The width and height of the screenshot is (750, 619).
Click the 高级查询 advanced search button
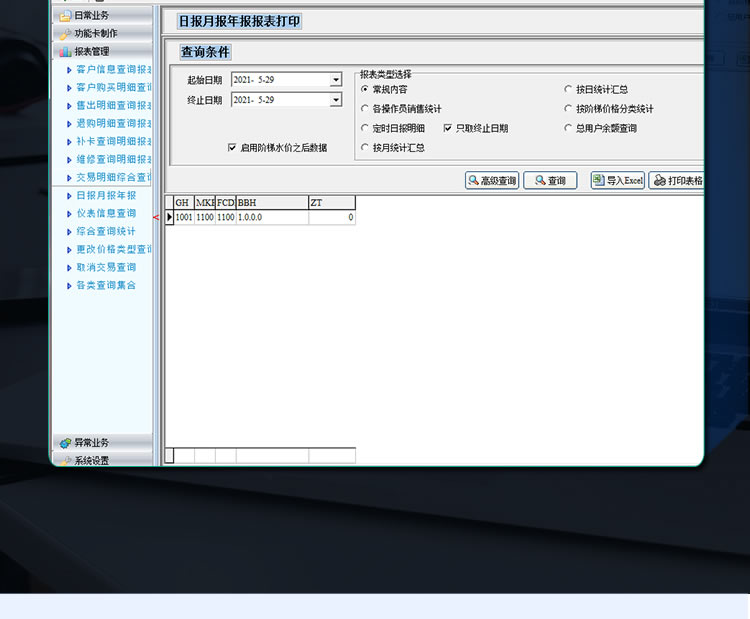[x=492, y=181]
